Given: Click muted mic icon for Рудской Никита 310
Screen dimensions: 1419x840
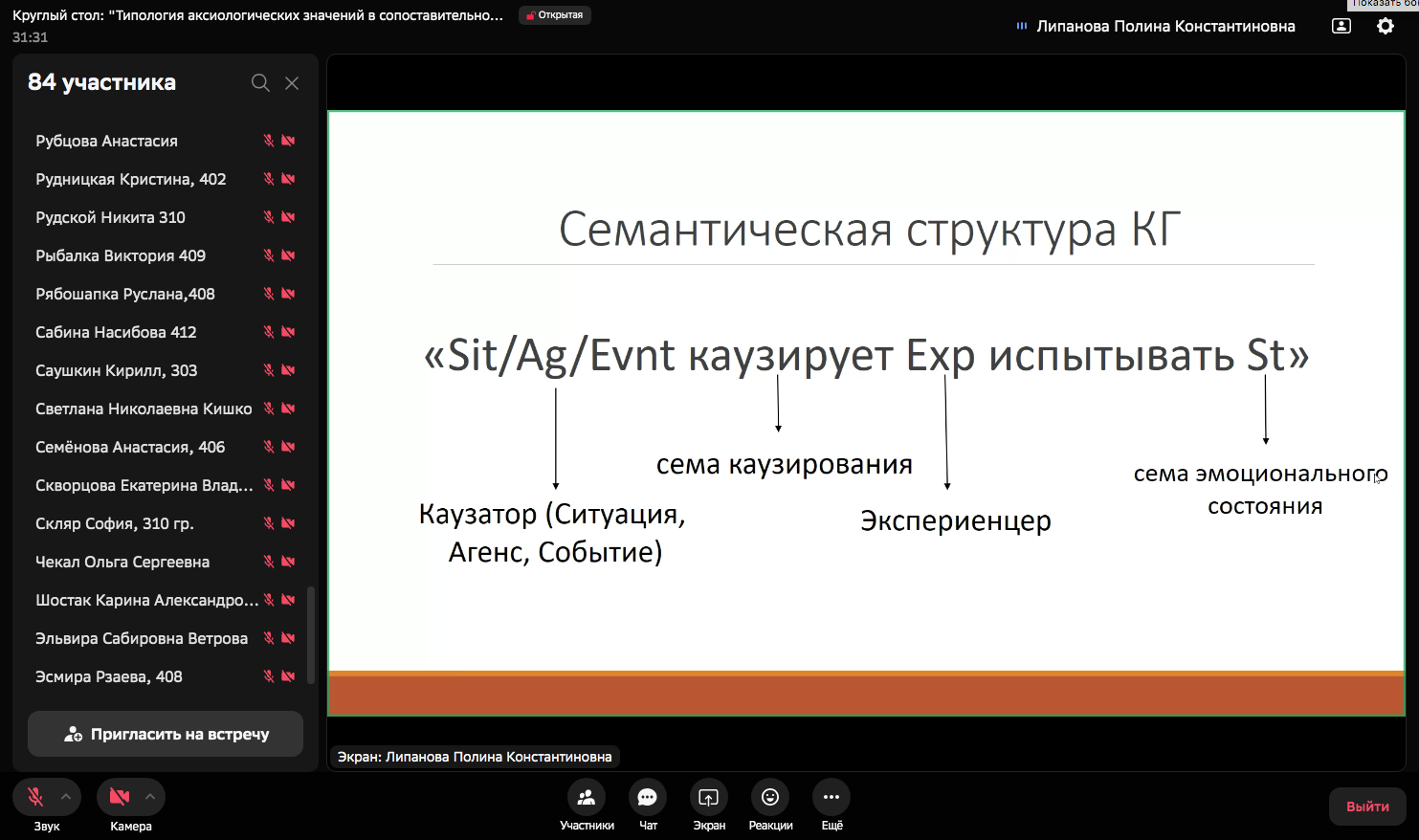Looking at the screenshot, I should [269, 217].
